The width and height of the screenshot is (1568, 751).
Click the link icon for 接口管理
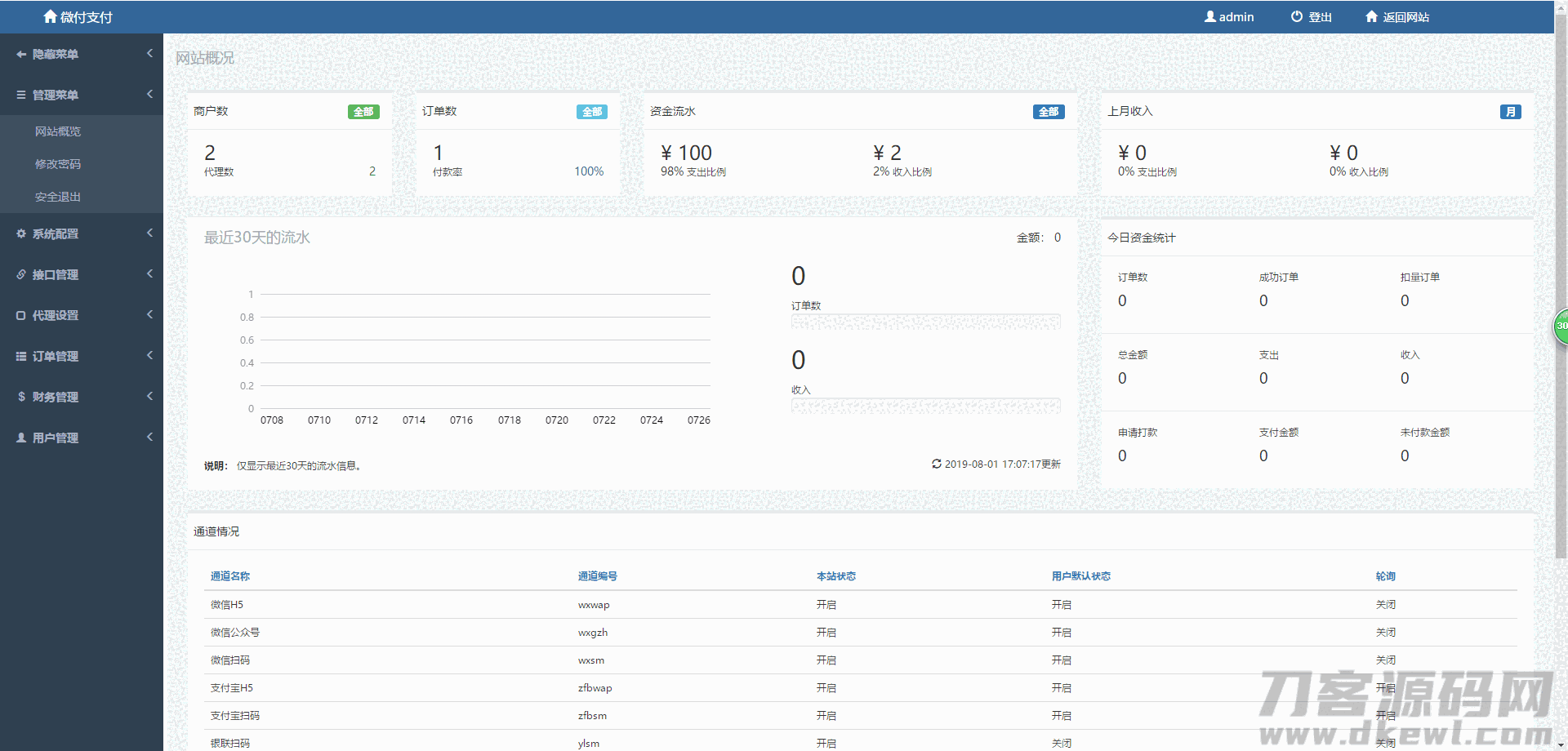click(x=21, y=274)
